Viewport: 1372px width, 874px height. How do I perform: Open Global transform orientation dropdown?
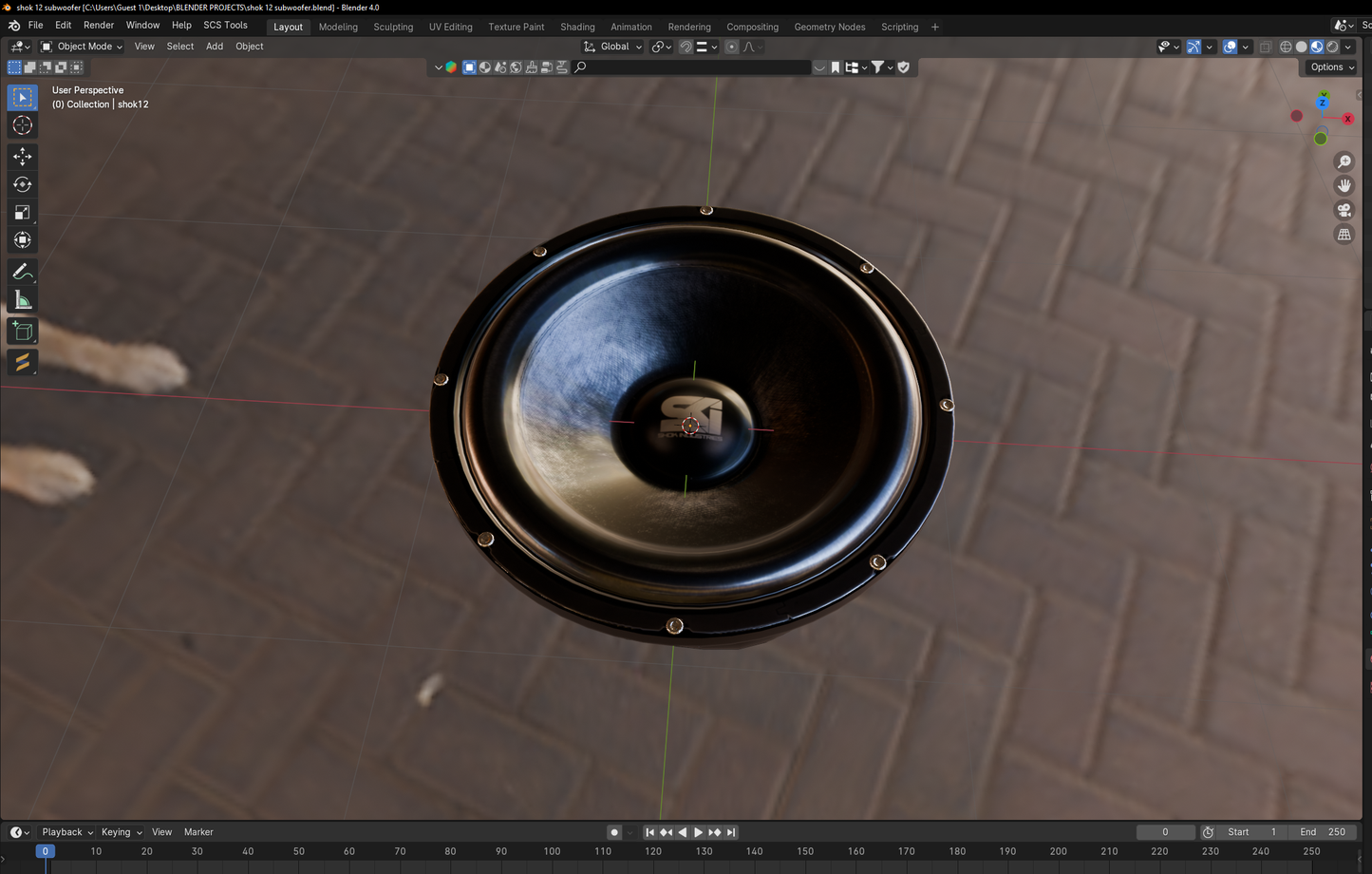613,47
